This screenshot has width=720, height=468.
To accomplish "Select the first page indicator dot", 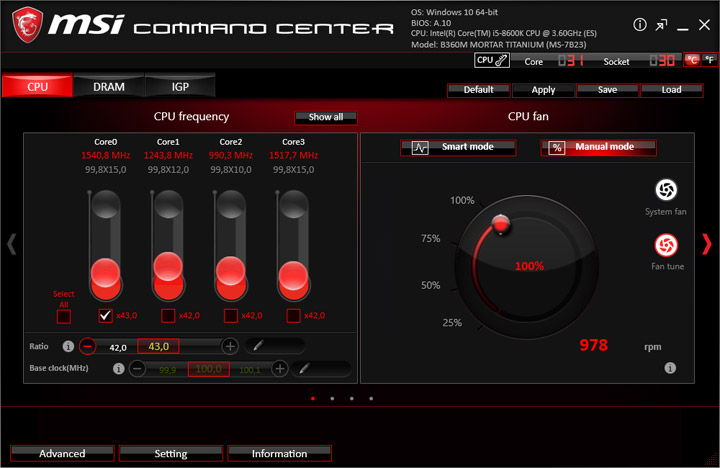I will point(313,399).
